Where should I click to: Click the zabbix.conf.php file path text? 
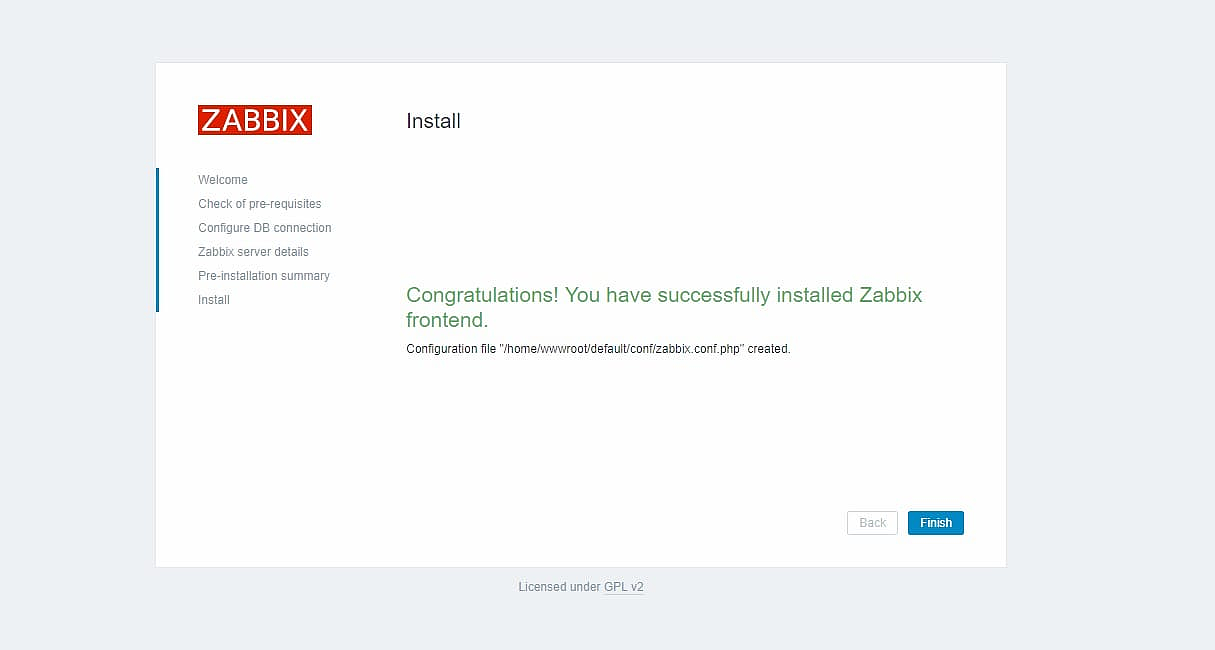[x=621, y=349]
